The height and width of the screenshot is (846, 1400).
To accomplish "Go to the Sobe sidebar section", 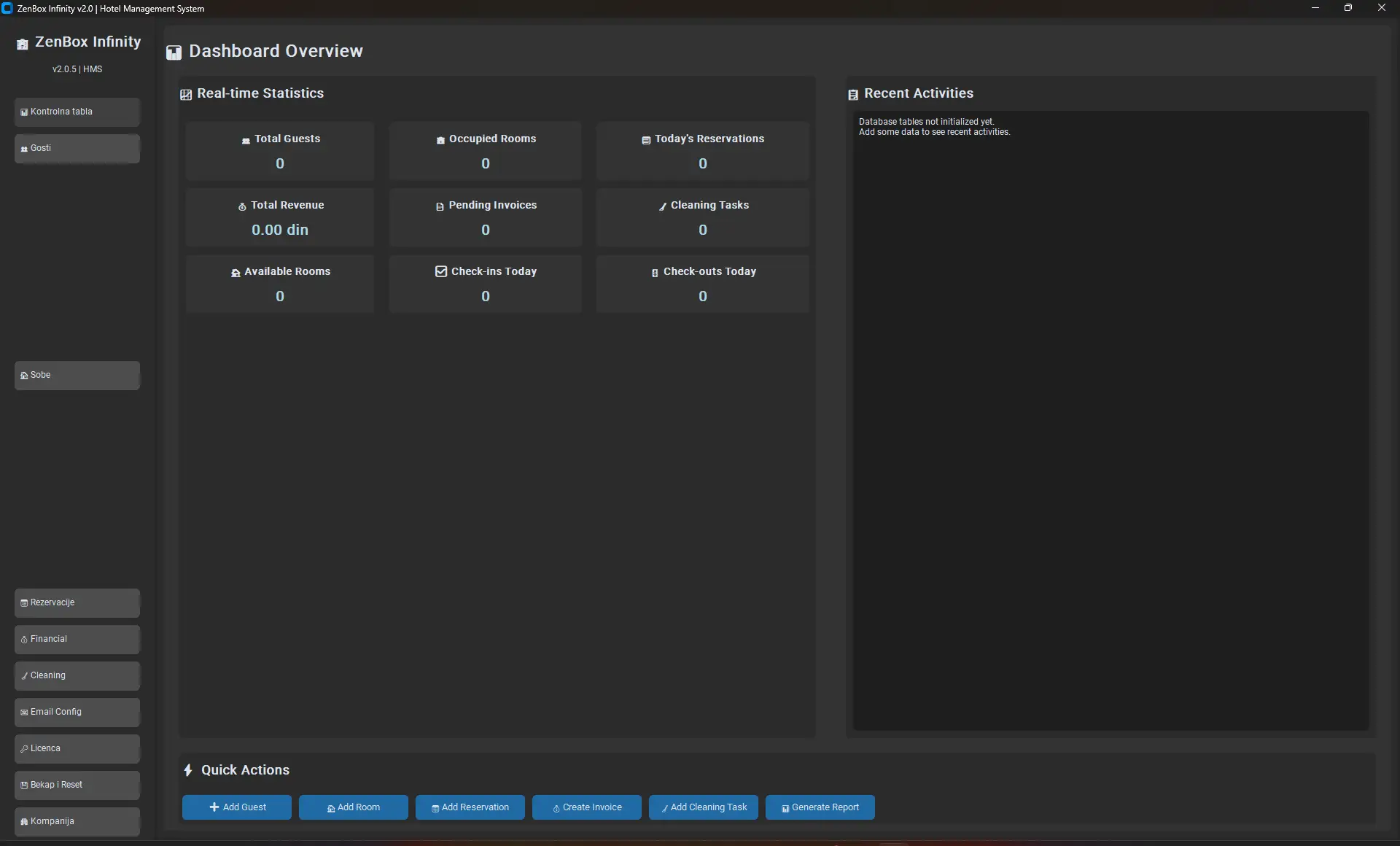I will [x=77, y=376].
